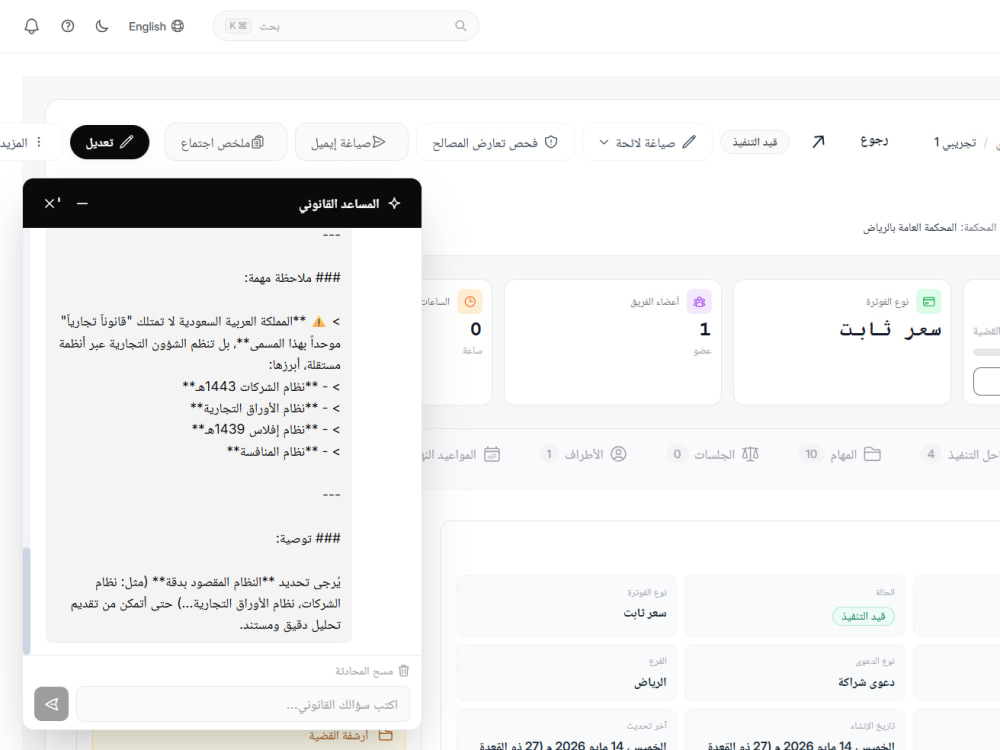Click the trash icon beside مسح المحادثة

pyautogui.click(x=404, y=671)
